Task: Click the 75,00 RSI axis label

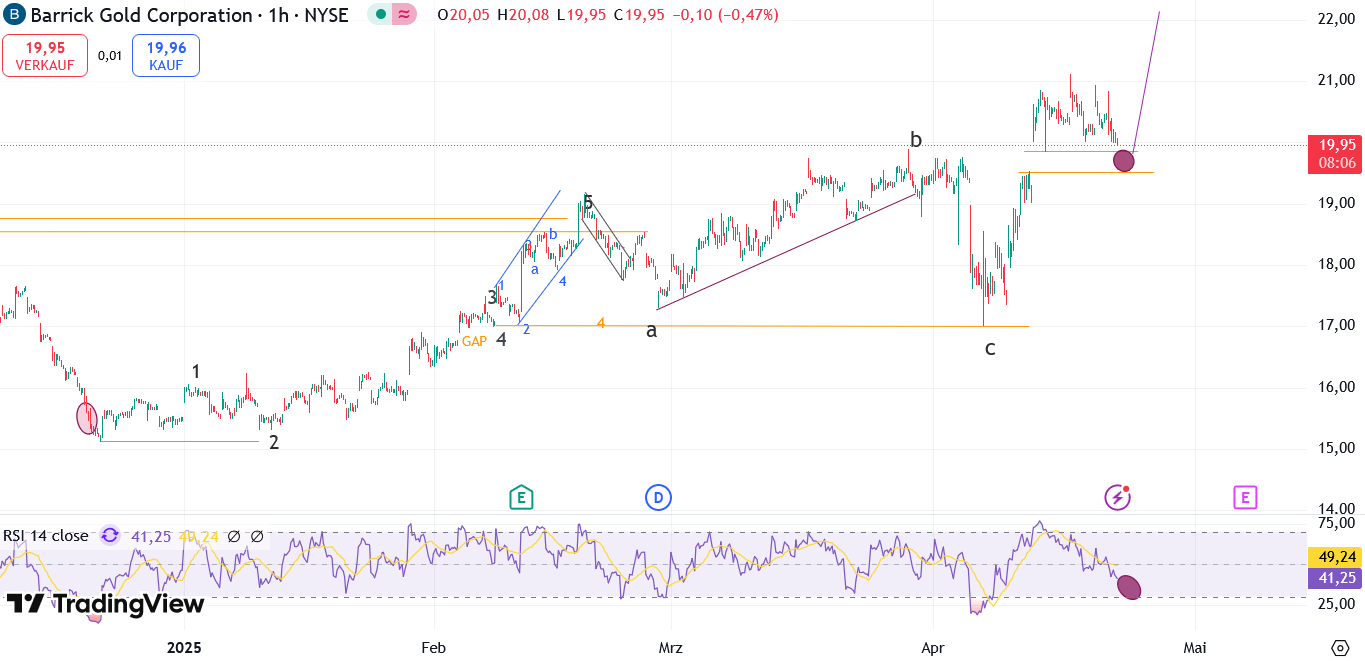Action: click(1336, 523)
